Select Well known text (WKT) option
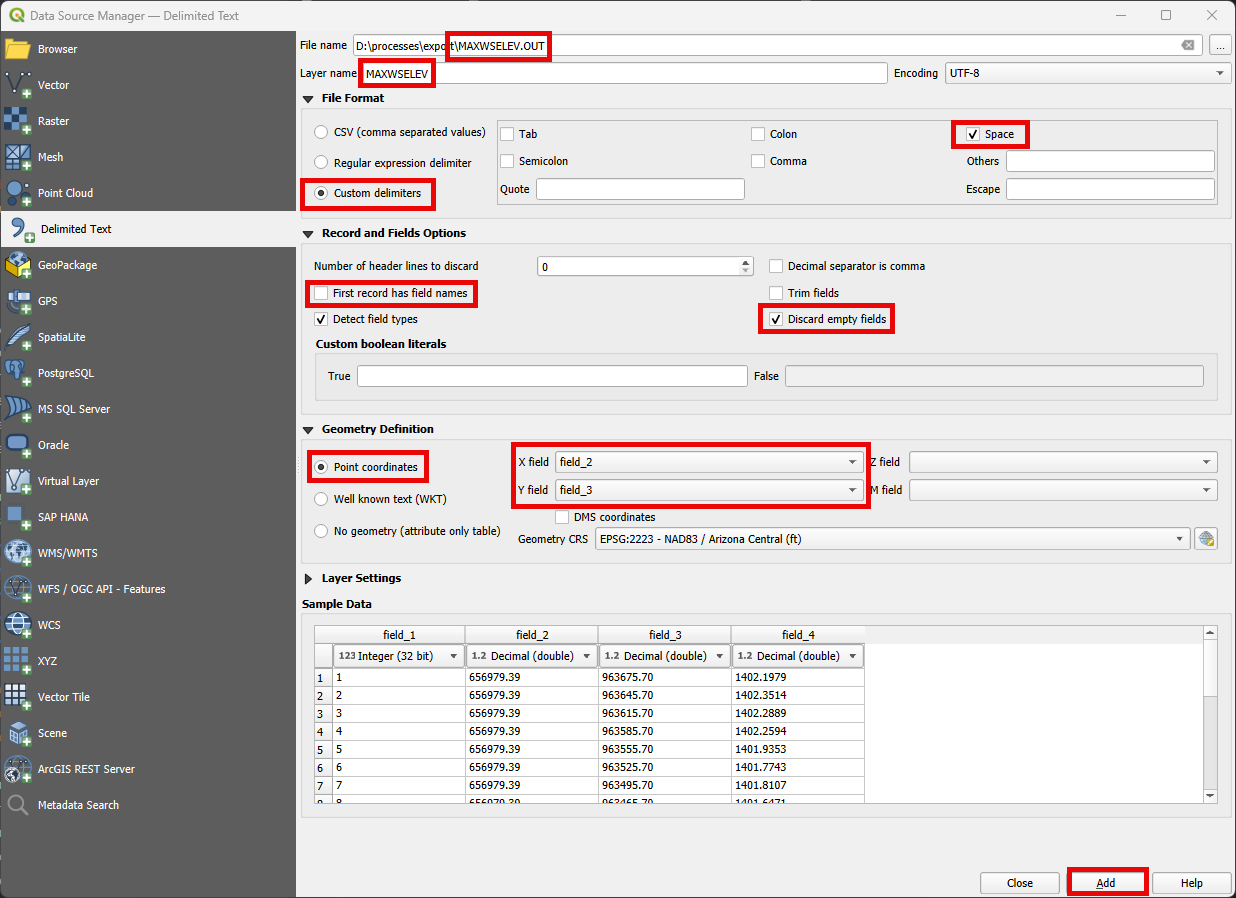1236x898 pixels. [321, 499]
